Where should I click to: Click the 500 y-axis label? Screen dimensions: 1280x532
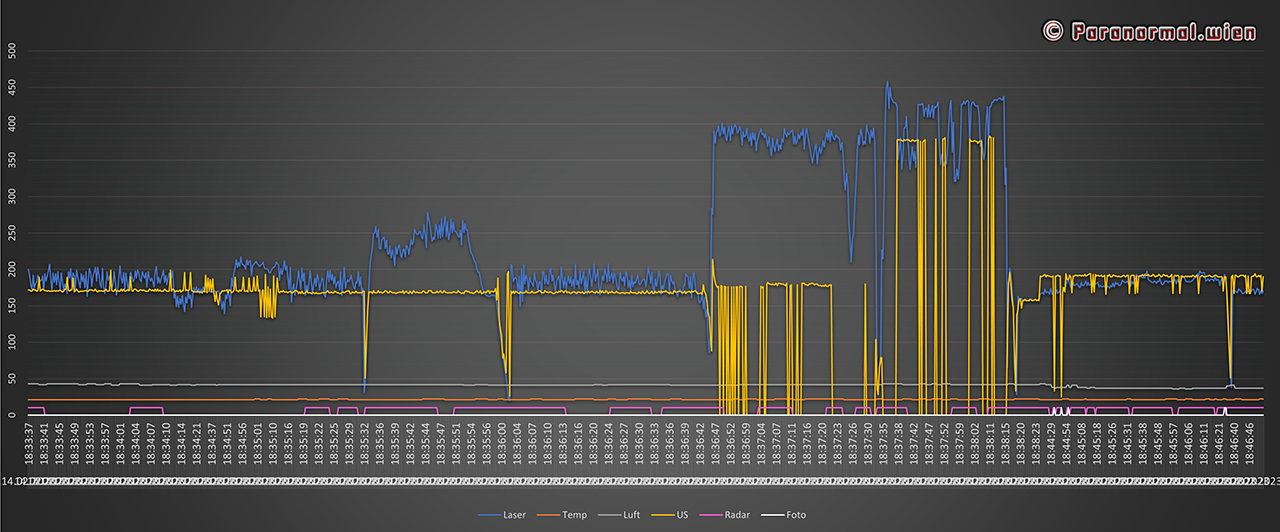click(12, 50)
